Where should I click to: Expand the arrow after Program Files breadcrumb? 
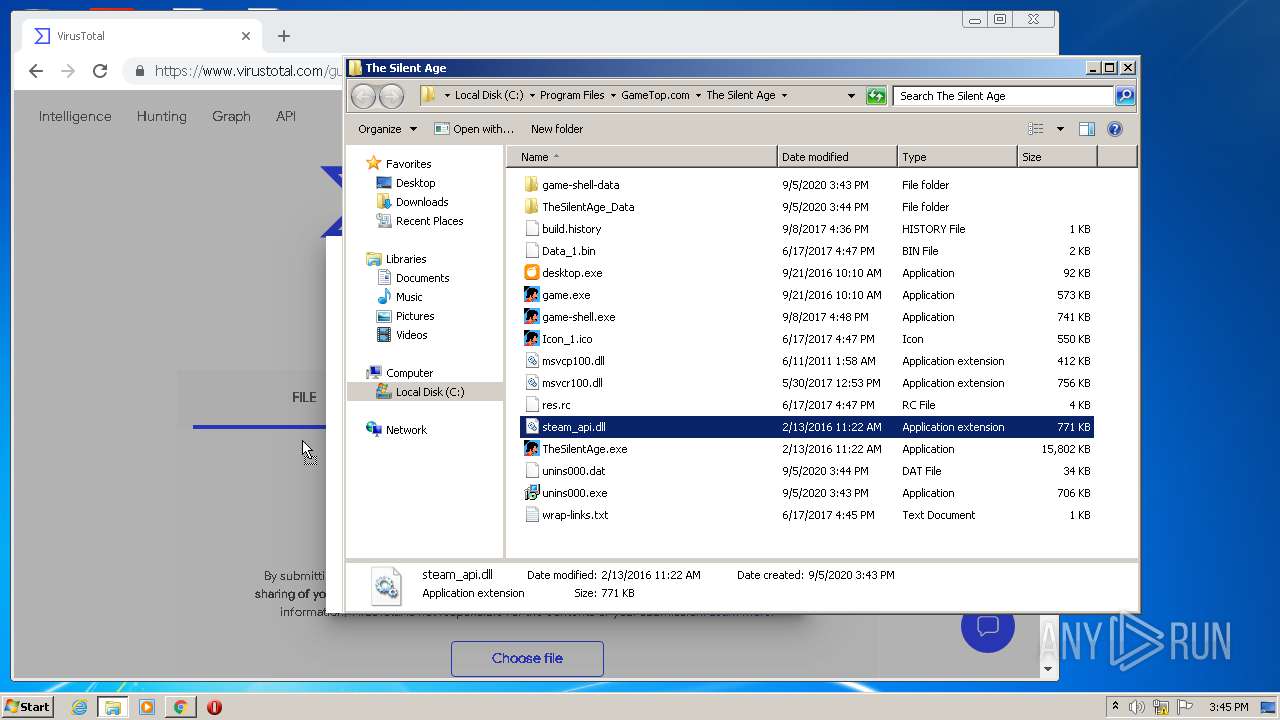pyautogui.click(x=613, y=96)
